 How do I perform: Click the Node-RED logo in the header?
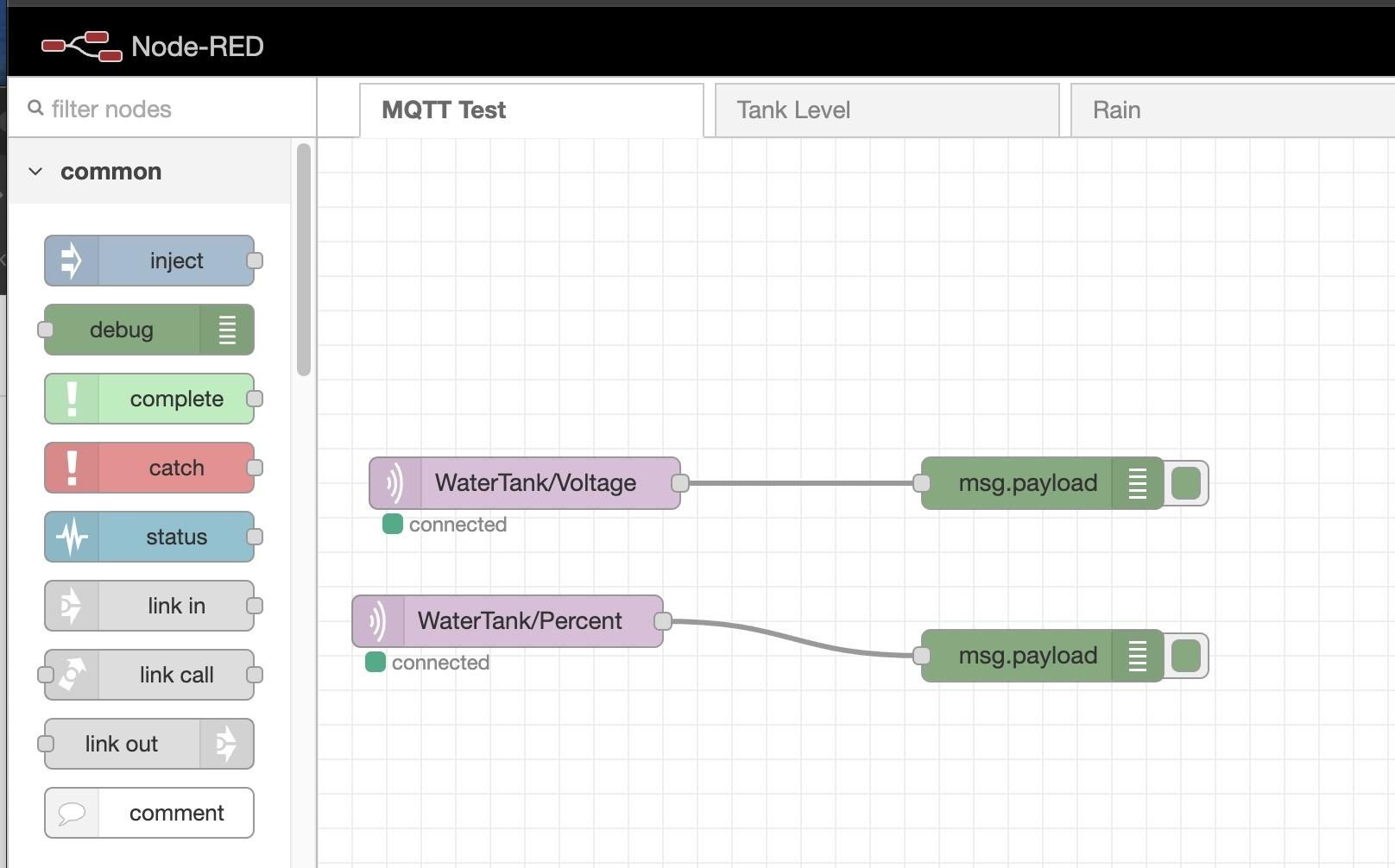82,46
